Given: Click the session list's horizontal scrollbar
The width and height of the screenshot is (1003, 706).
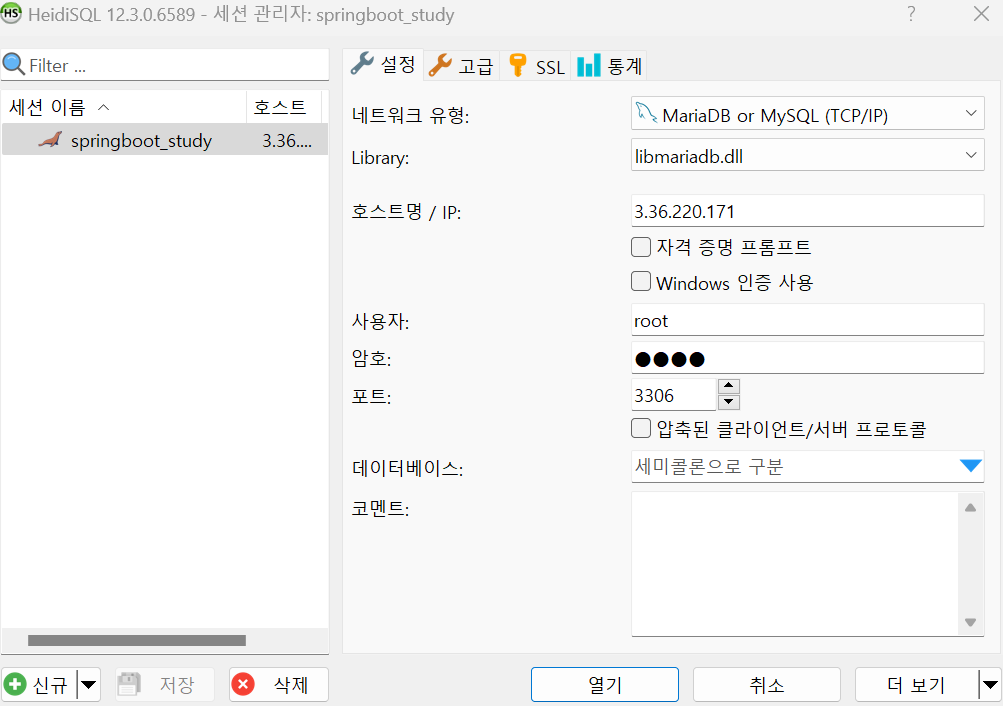Looking at the screenshot, I should point(137,640).
